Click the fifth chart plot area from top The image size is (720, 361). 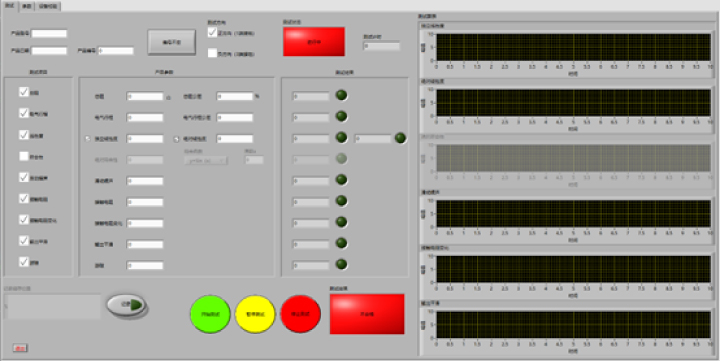[x=573, y=269]
